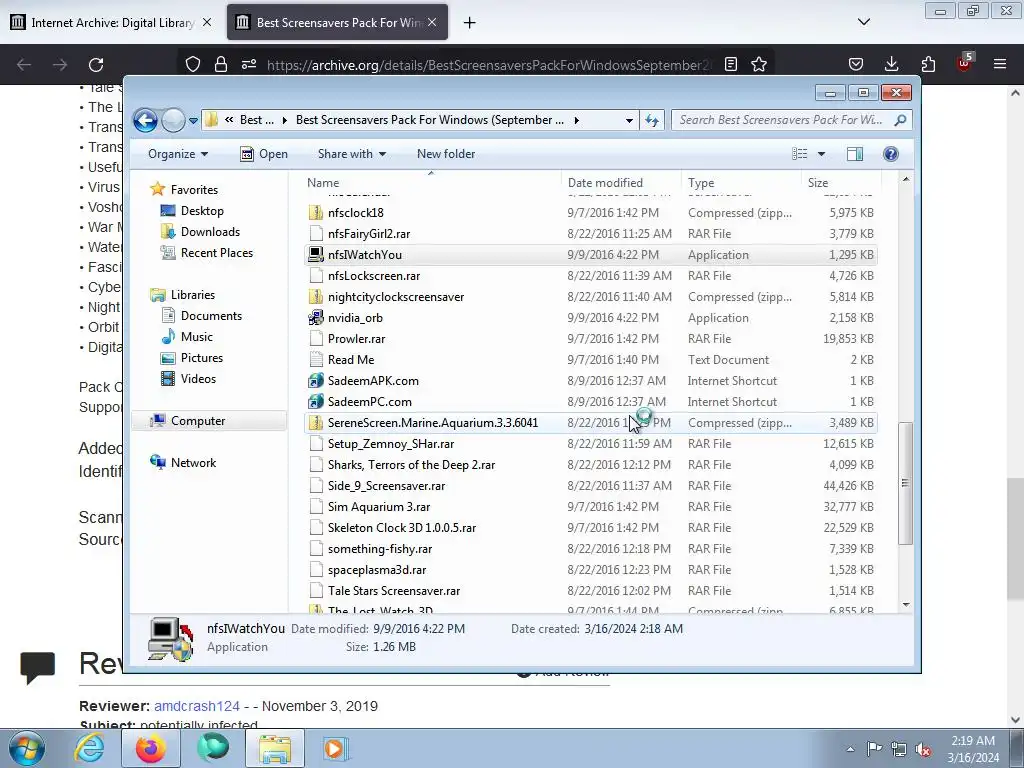Image resolution: width=1024 pixels, height=768 pixels.
Task: Click Explorer Back navigation arrow
Action: pyautogui.click(x=145, y=120)
